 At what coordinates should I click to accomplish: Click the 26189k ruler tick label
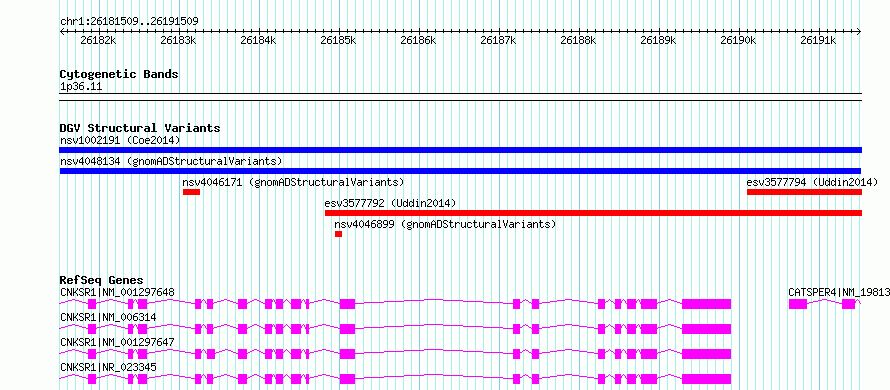[x=658, y=40]
